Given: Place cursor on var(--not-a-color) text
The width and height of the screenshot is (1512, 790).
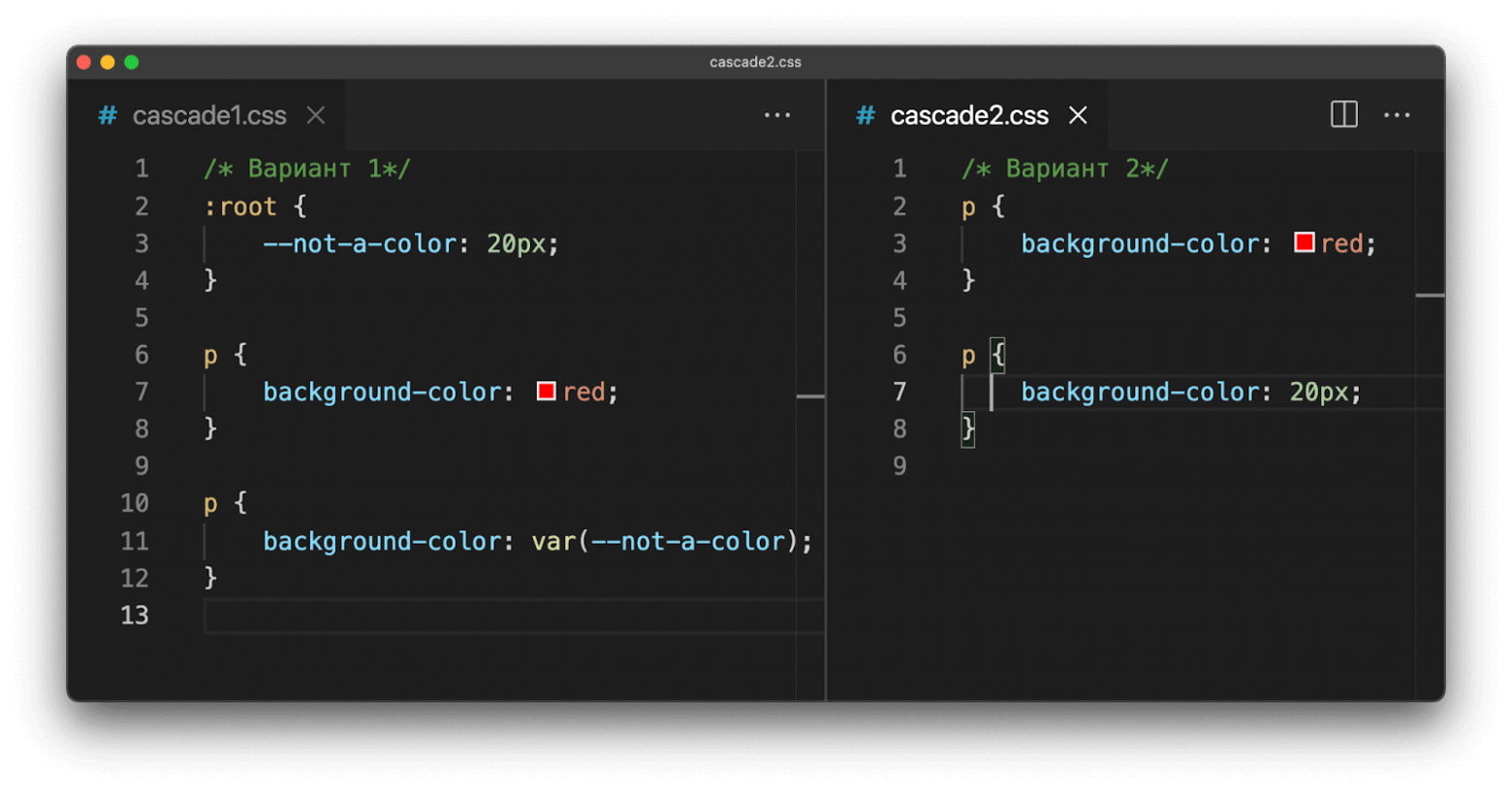Looking at the screenshot, I should click(671, 541).
